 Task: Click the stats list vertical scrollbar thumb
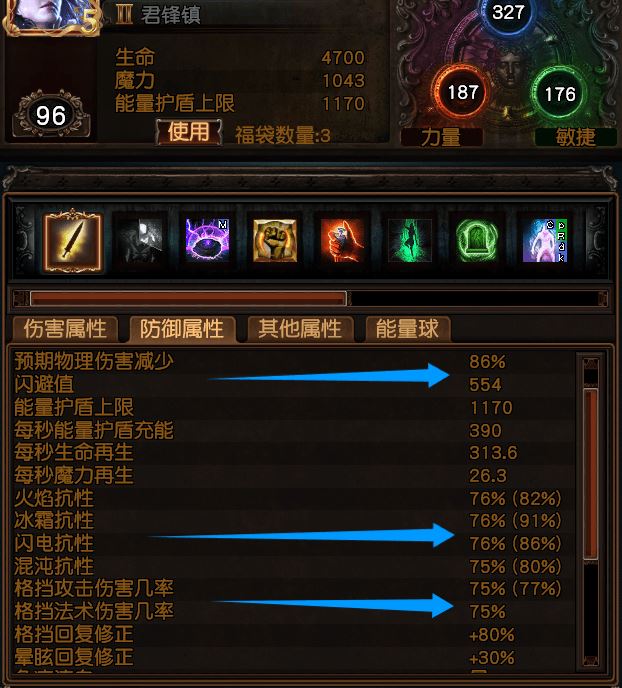tap(590, 473)
